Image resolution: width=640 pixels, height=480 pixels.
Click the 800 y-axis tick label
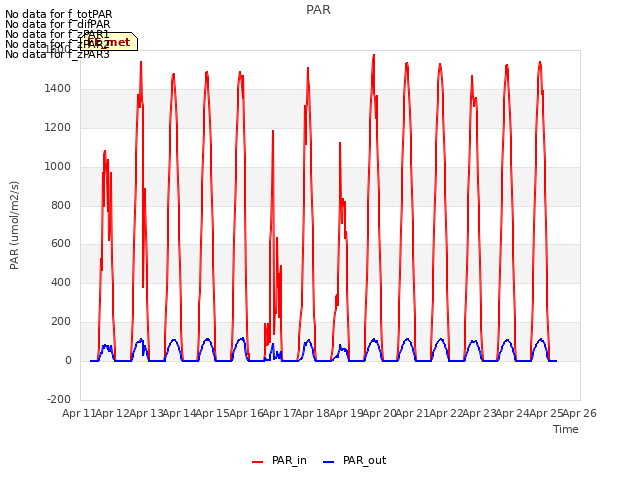click(x=61, y=205)
